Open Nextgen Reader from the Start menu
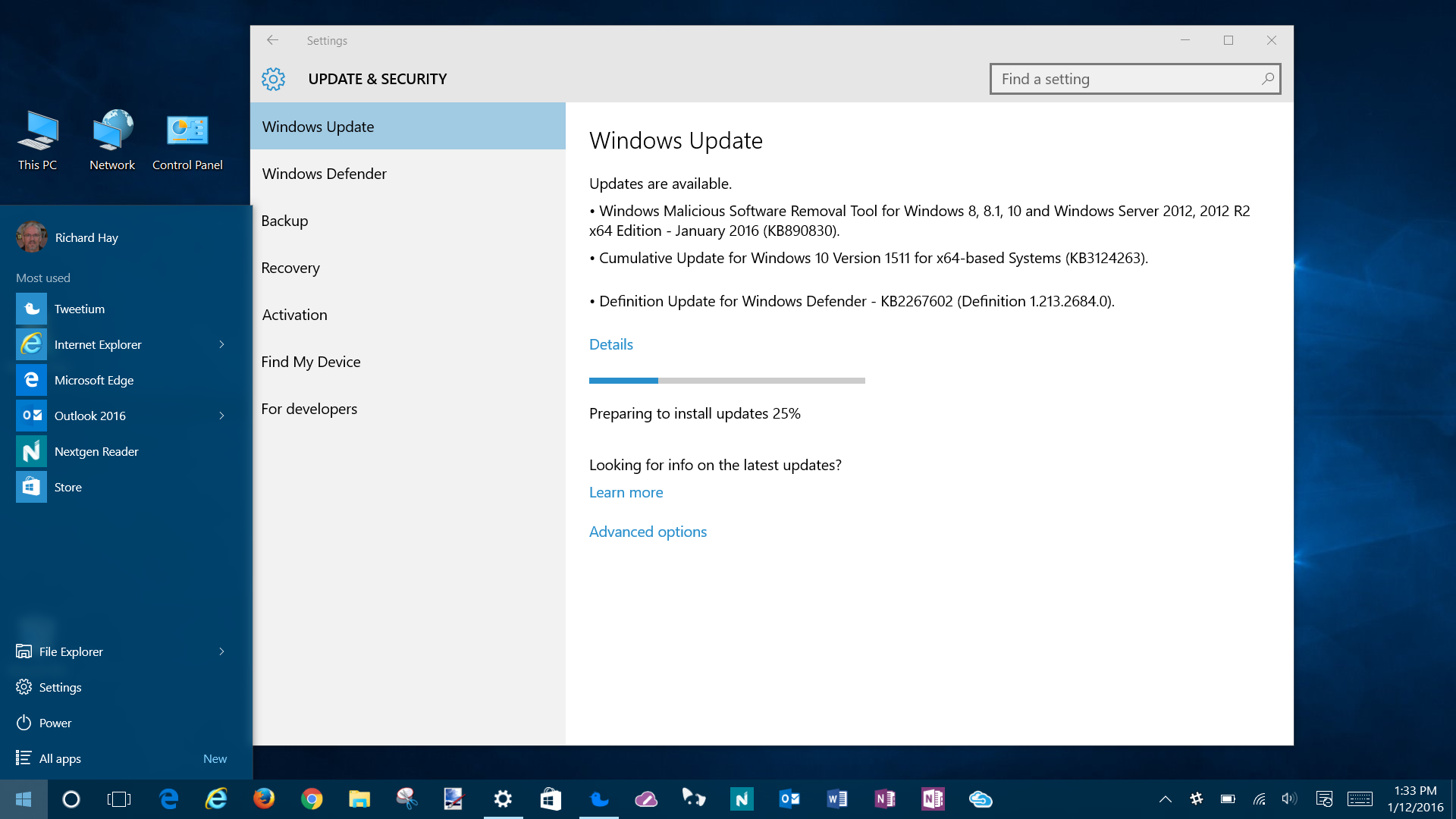This screenshot has width=1456, height=819. coord(96,451)
